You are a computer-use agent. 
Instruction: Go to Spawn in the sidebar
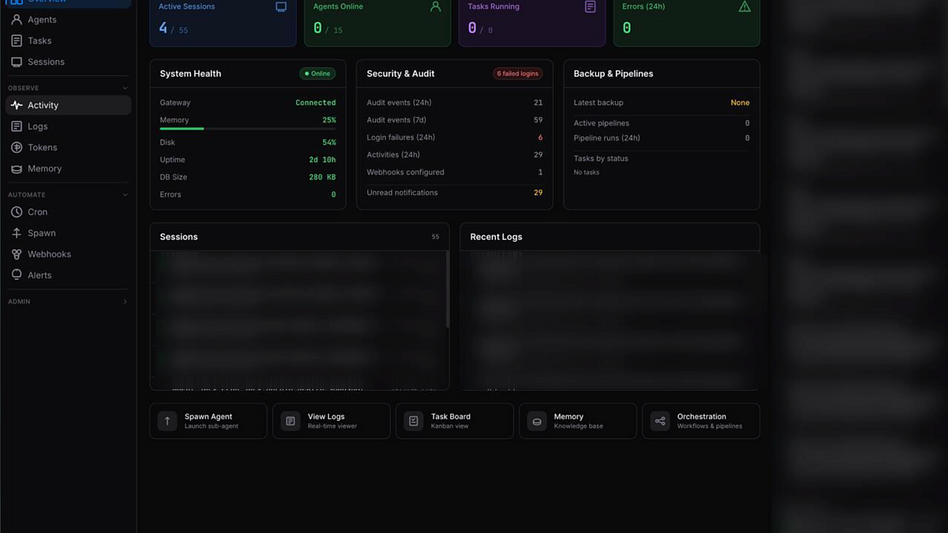[68, 233]
